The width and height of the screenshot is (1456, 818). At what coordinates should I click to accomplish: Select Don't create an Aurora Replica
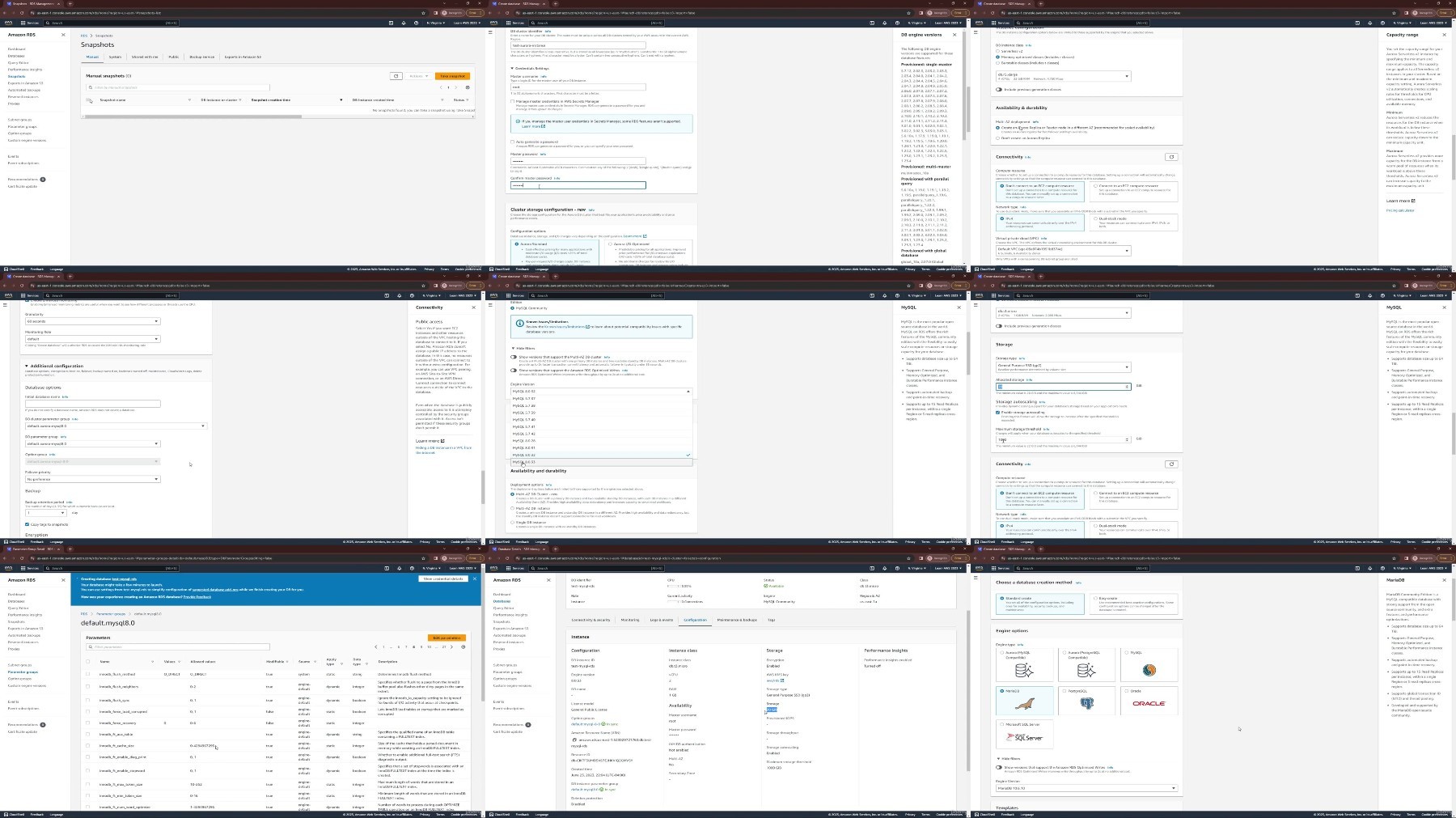(x=998, y=138)
